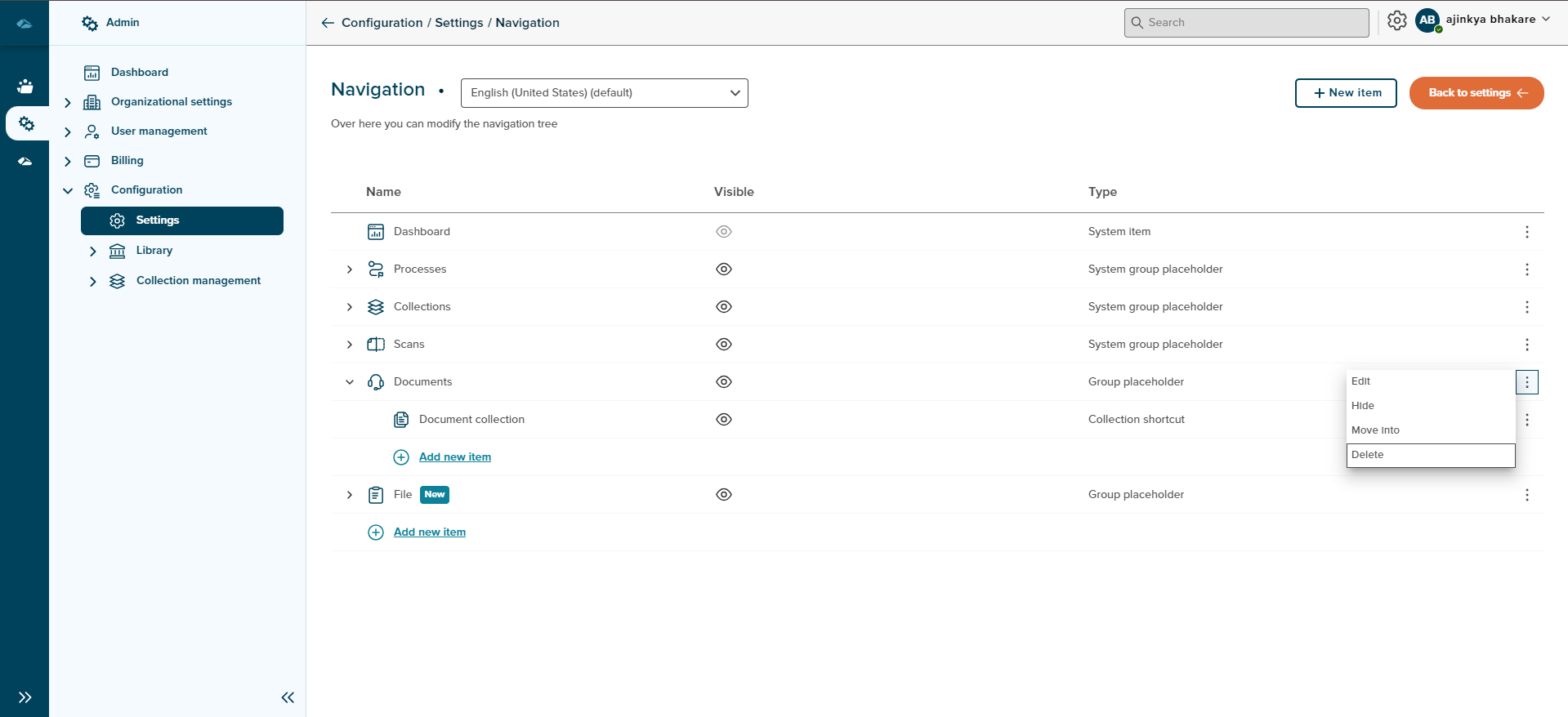The height and width of the screenshot is (717, 1568).
Task: Click the settings gear icon in top bar
Action: [1396, 20]
